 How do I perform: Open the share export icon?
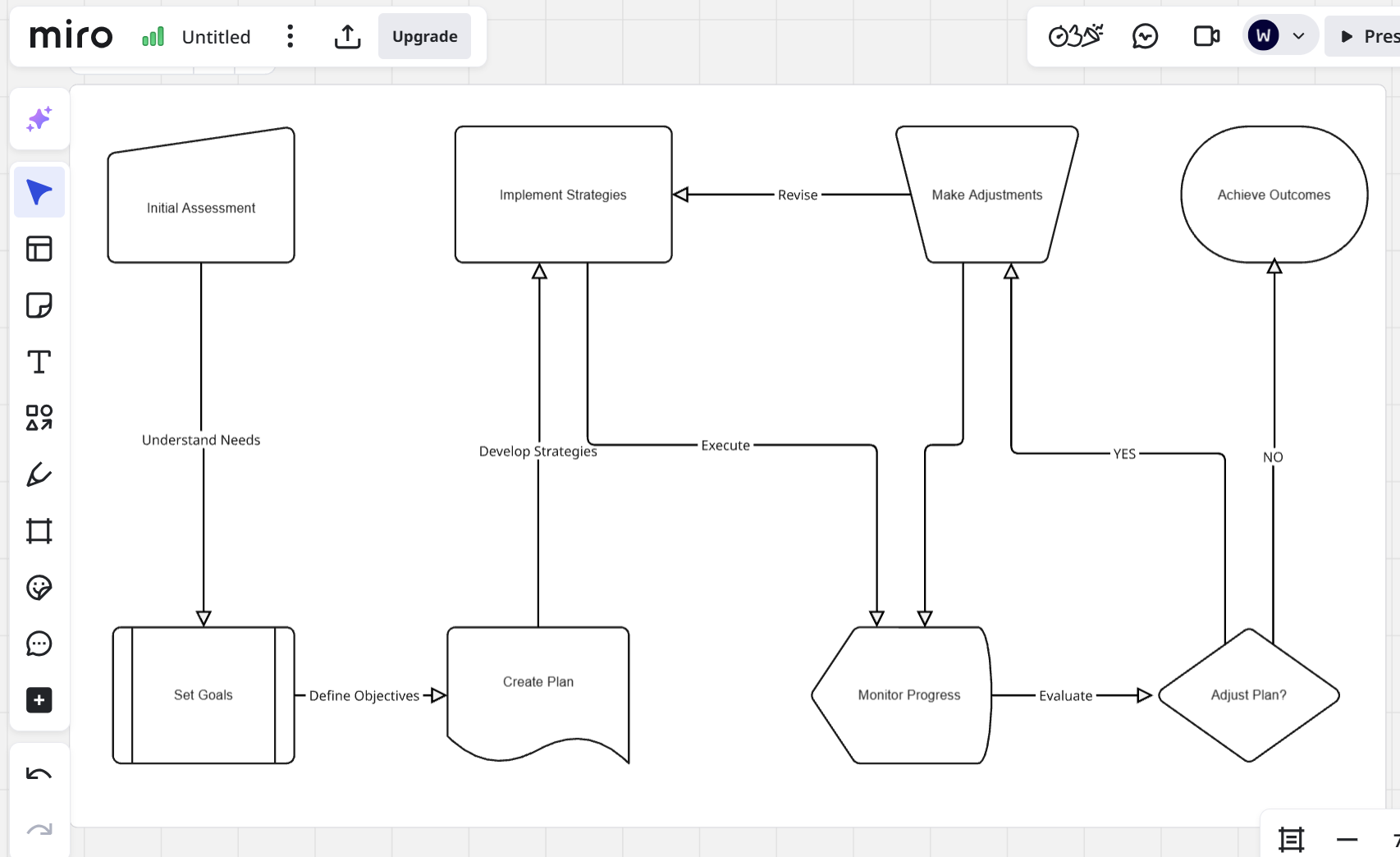347,36
